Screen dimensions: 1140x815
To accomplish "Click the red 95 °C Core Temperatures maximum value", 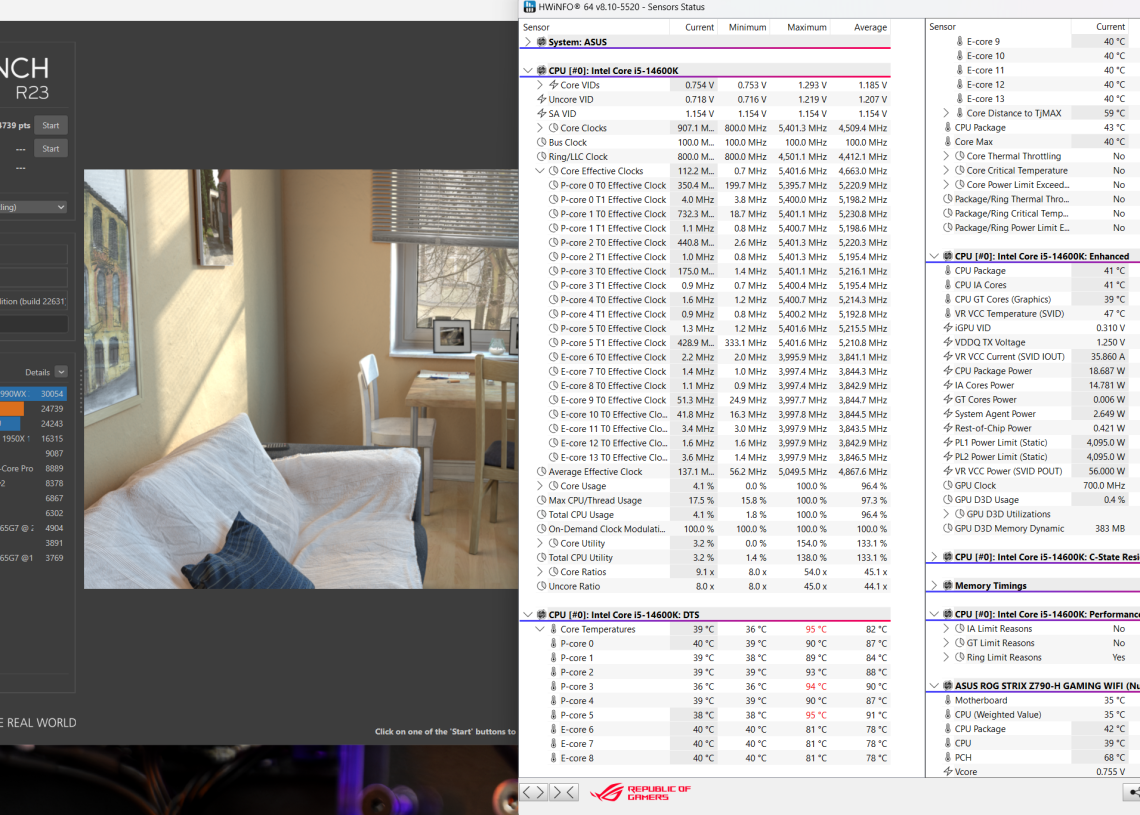I will 816,630.
